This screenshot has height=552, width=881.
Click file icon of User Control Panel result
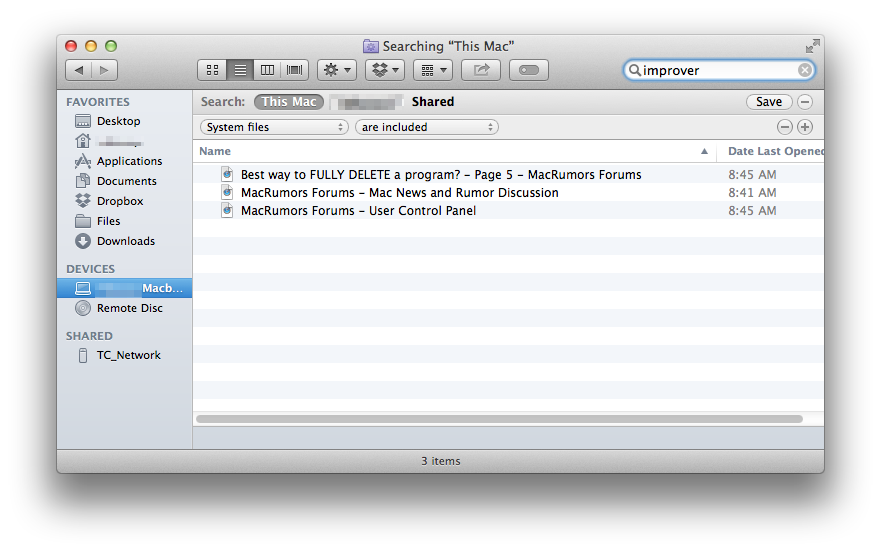coord(227,210)
